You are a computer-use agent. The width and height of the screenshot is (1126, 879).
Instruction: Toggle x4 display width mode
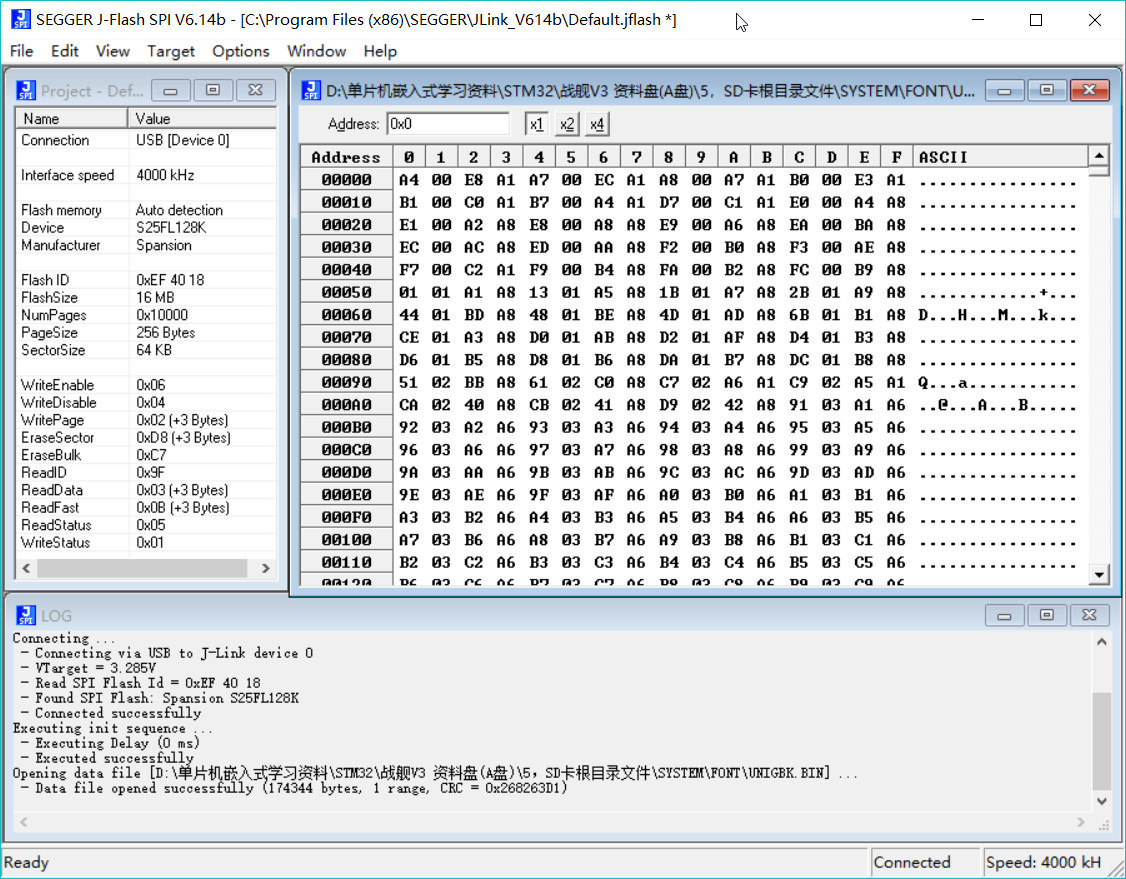(x=597, y=124)
